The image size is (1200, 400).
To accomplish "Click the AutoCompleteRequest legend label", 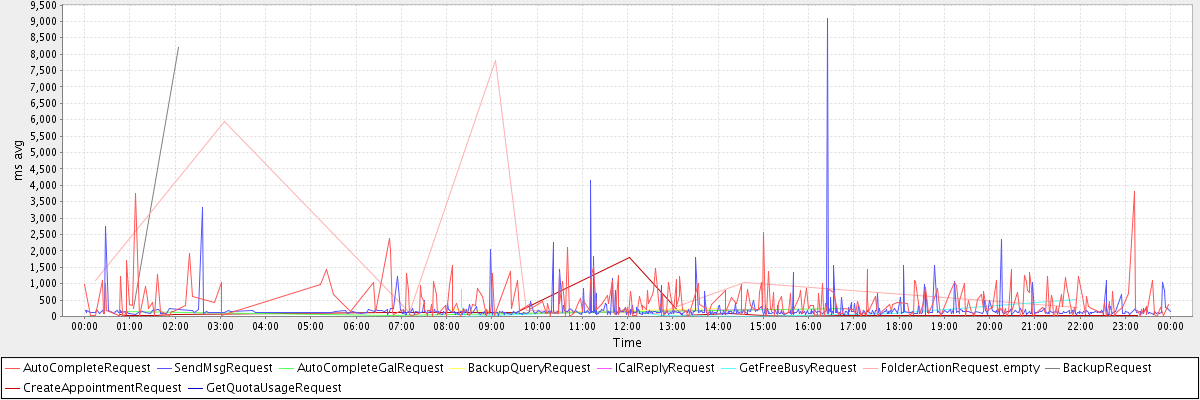I will pyautogui.click(x=86, y=368).
